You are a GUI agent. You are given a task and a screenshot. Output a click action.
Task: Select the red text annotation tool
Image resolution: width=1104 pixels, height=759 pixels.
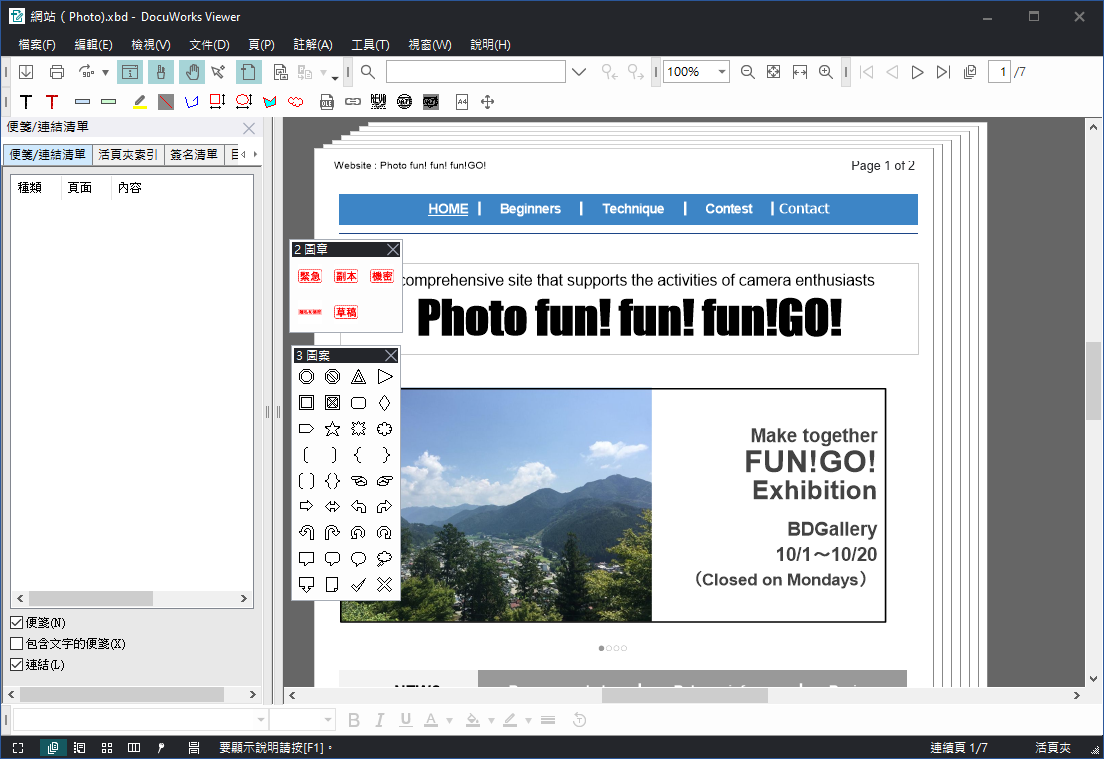pyautogui.click(x=51, y=102)
